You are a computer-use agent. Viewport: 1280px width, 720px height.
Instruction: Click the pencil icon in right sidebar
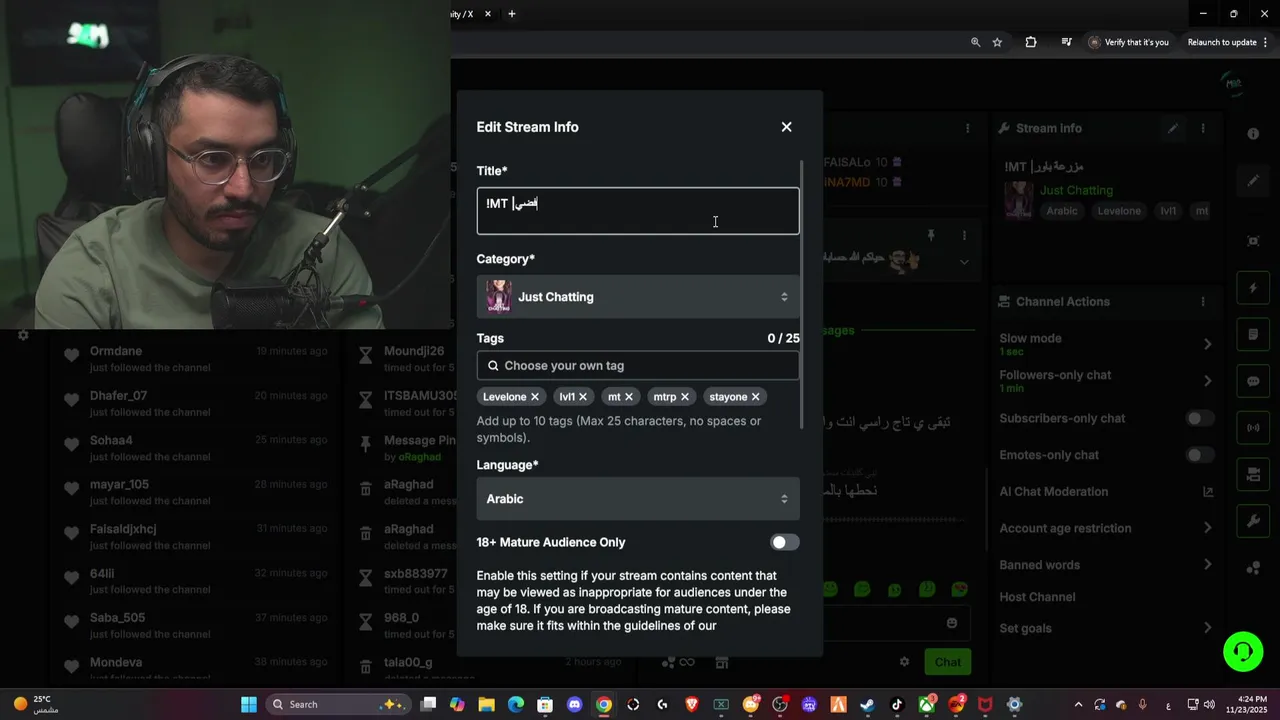point(1253,181)
